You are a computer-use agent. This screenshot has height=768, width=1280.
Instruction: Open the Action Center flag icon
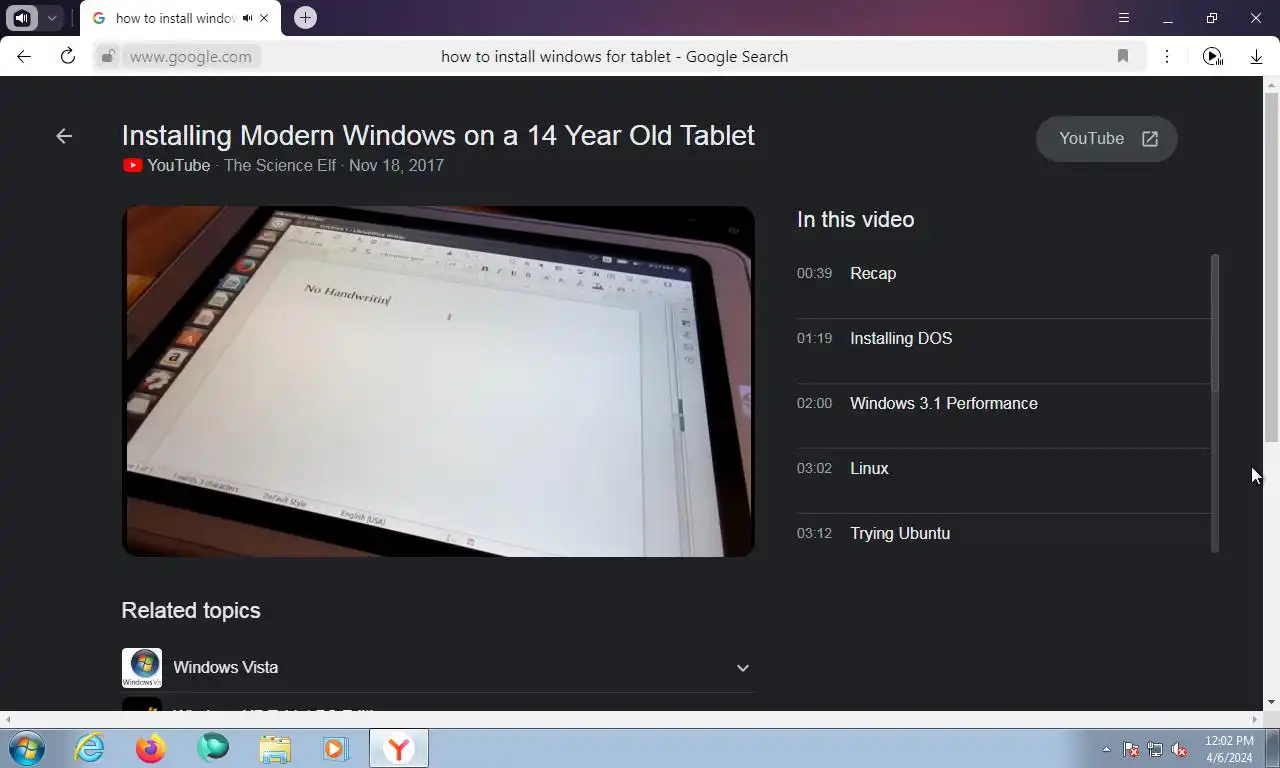[x=1131, y=749]
